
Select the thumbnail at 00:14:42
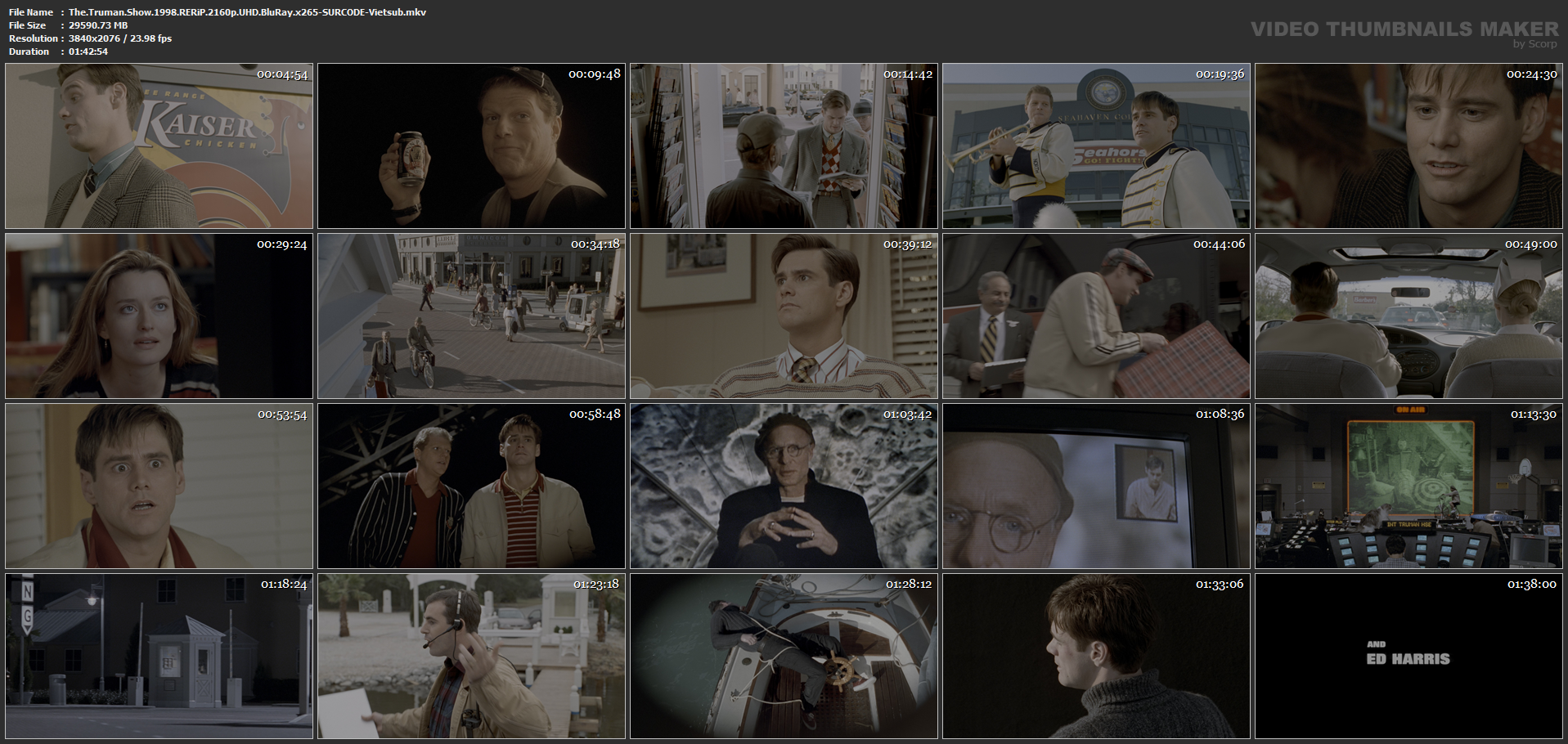click(x=784, y=146)
